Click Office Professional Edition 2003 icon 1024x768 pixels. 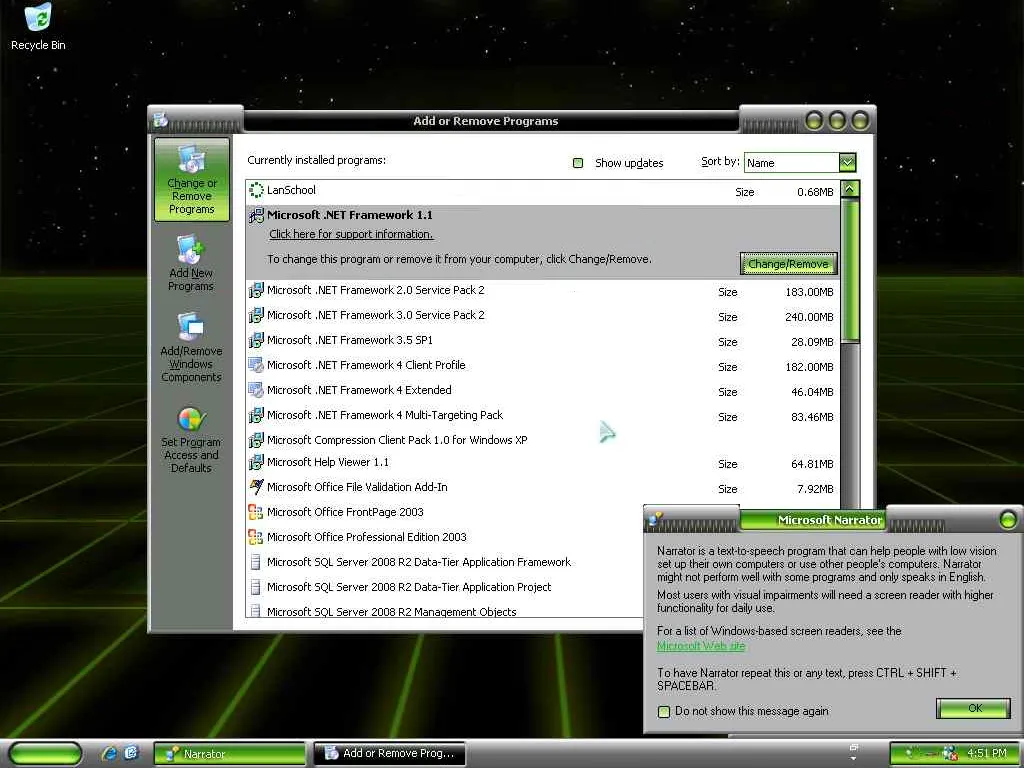coord(255,537)
